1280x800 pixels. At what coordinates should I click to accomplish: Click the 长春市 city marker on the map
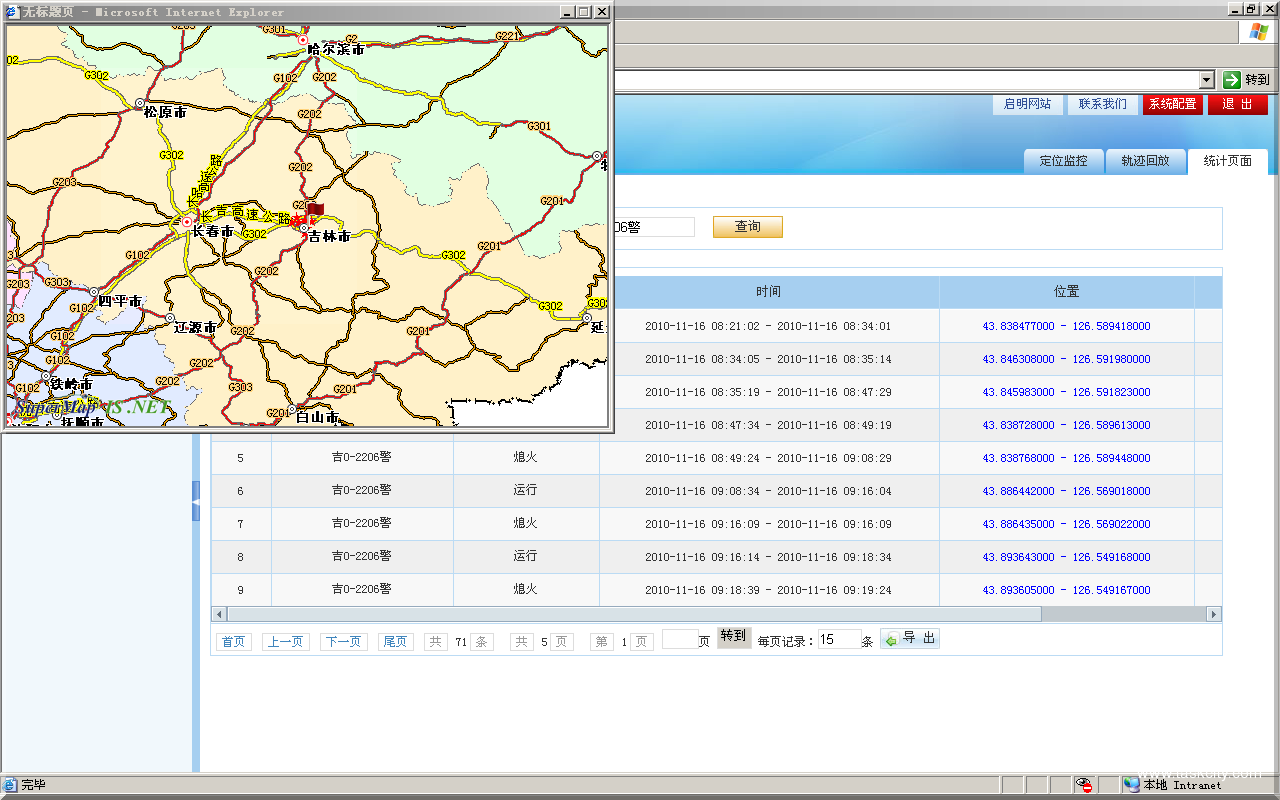[x=187, y=222]
